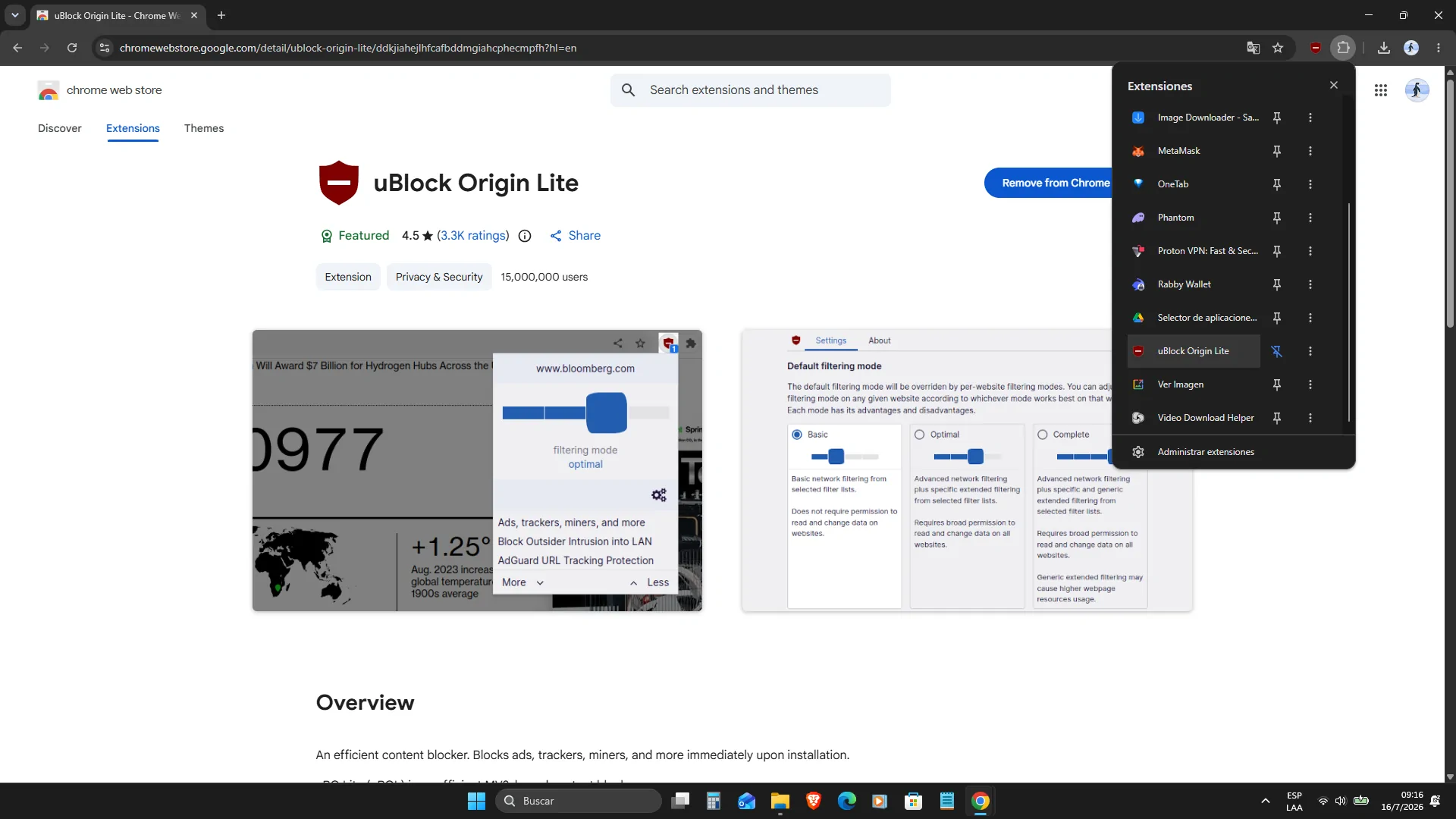Click the Extensions puzzle icon in toolbar
This screenshot has width=1456, height=819.
1343,48
